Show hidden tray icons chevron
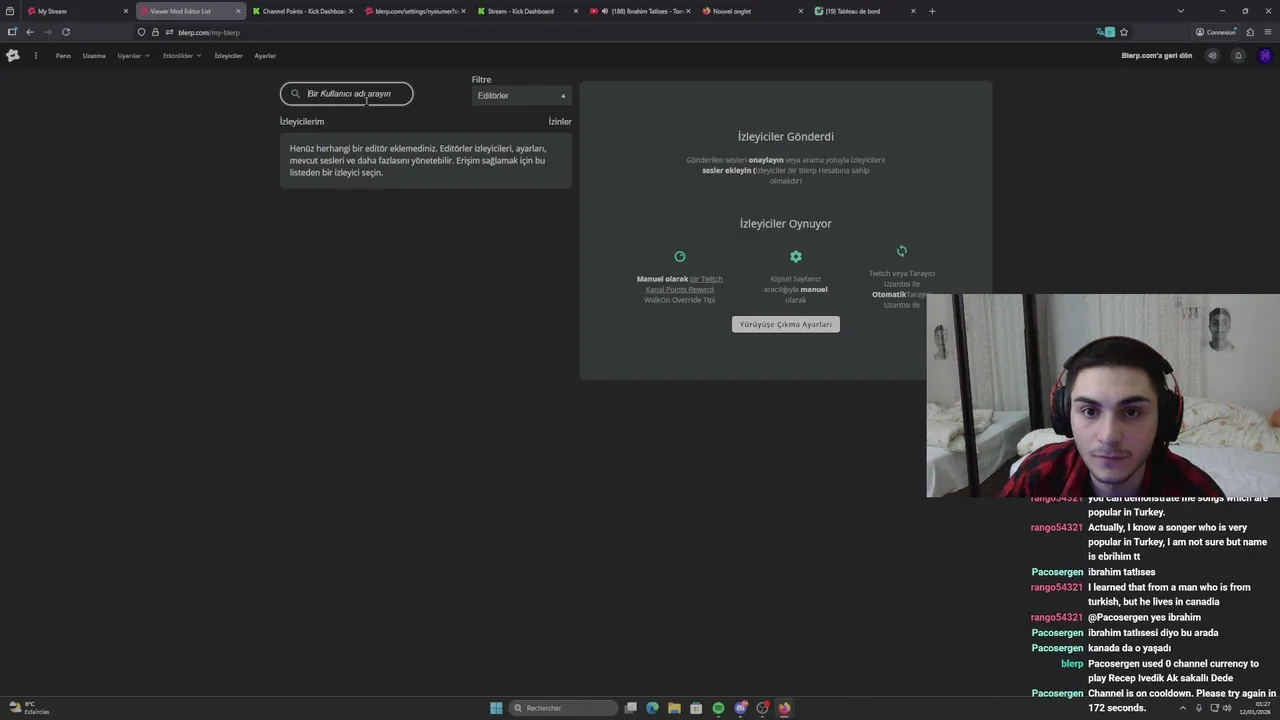Viewport: 1280px width, 720px height. point(1185,708)
